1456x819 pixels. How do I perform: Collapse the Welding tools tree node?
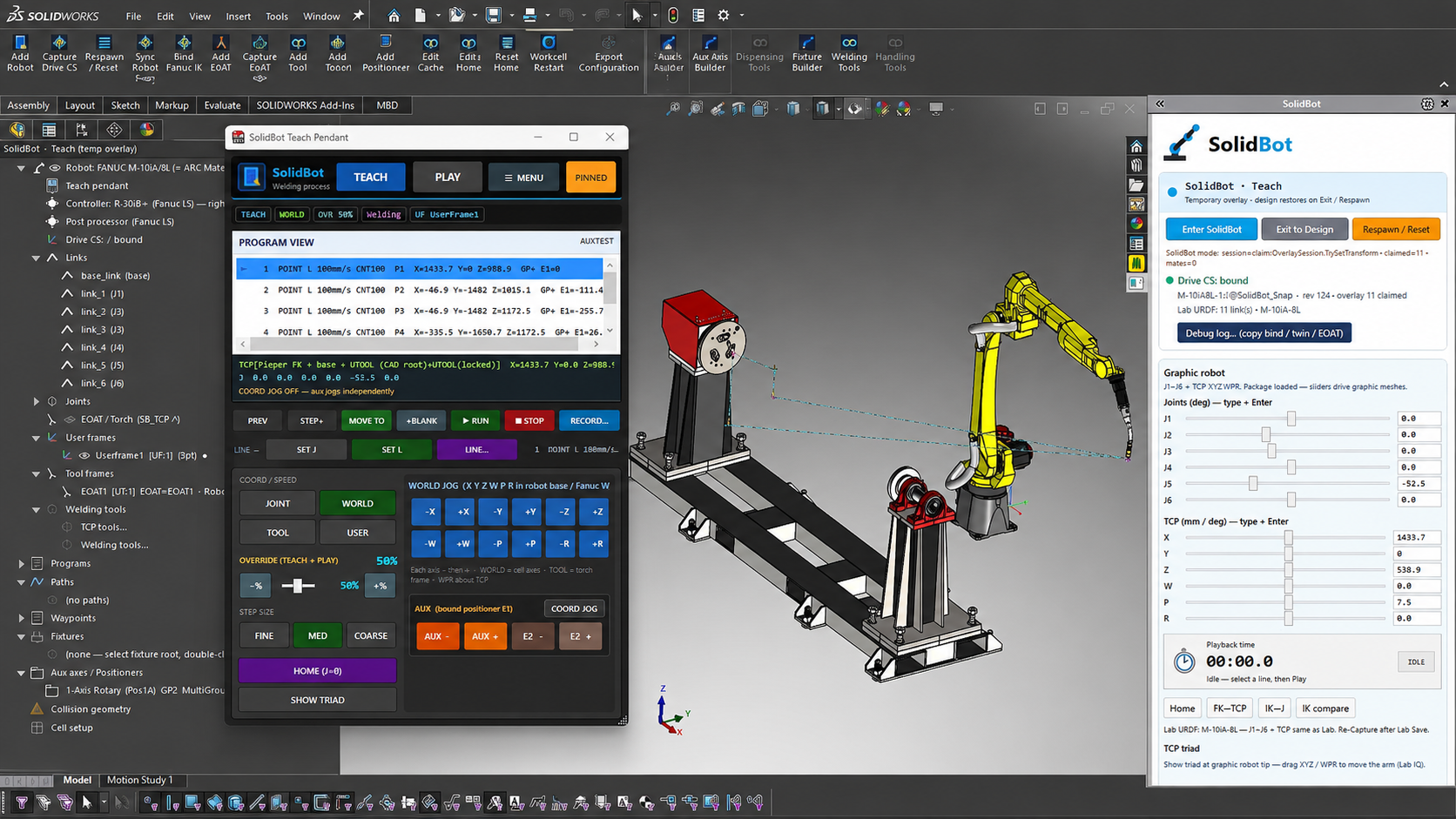(36, 510)
